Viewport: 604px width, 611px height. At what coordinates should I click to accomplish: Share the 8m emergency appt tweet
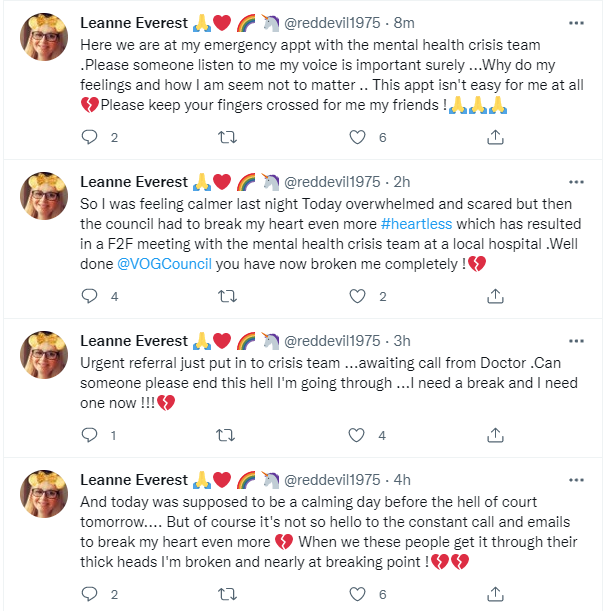(x=495, y=137)
